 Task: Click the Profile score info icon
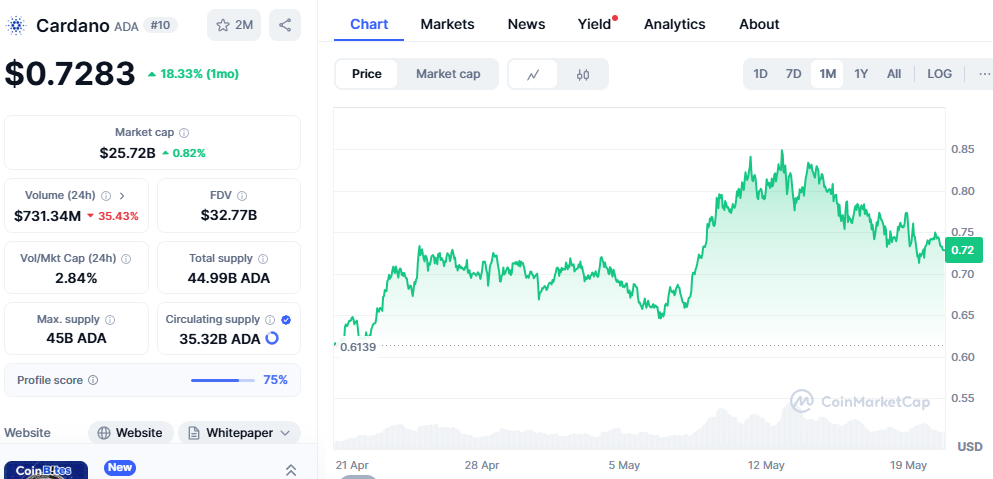tap(93, 380)
